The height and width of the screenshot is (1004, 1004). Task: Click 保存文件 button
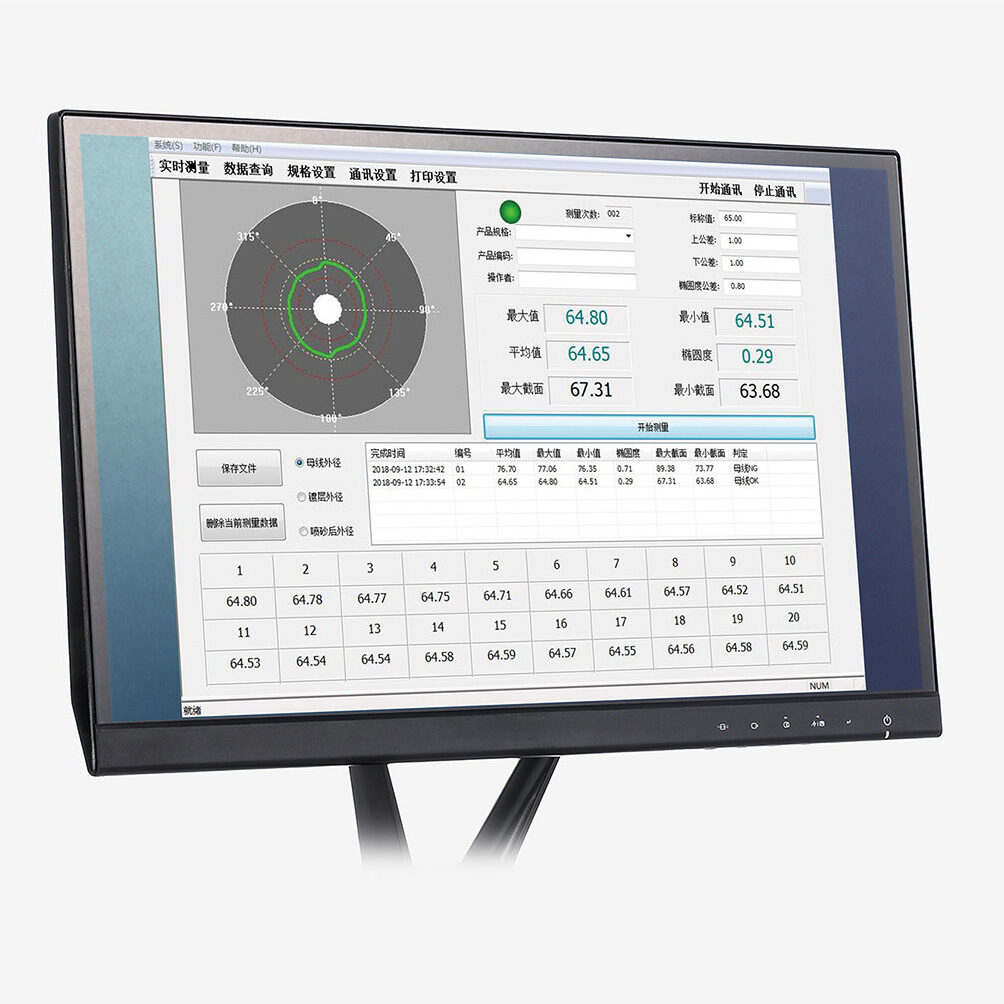click(x=239, y=468)
